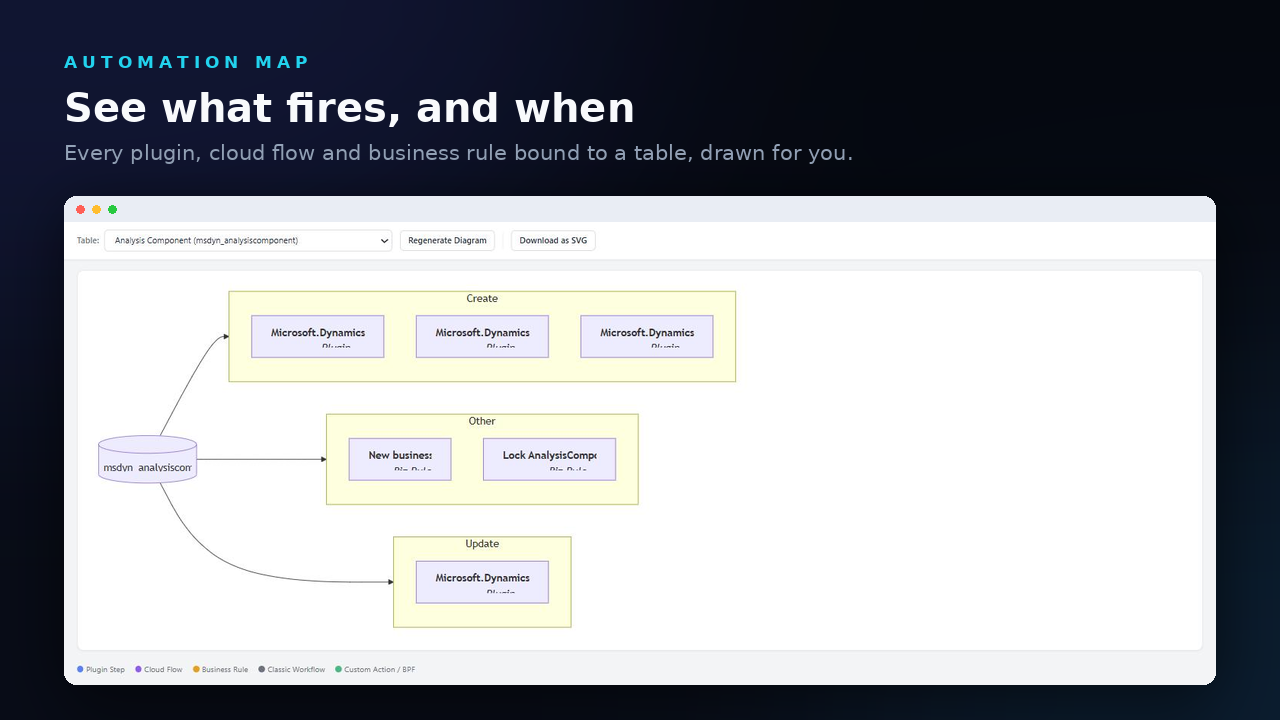Click the subtitle starting "Every plugin, cloud flow"

(x=458, y=153)
